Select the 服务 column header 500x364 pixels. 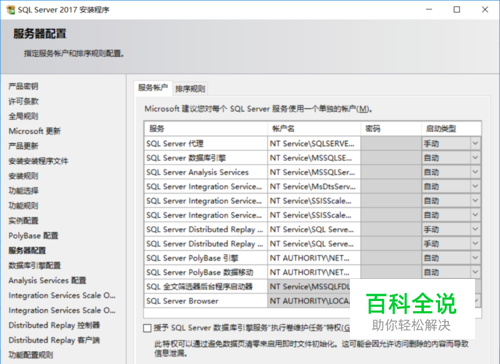[x=206, y=129]
